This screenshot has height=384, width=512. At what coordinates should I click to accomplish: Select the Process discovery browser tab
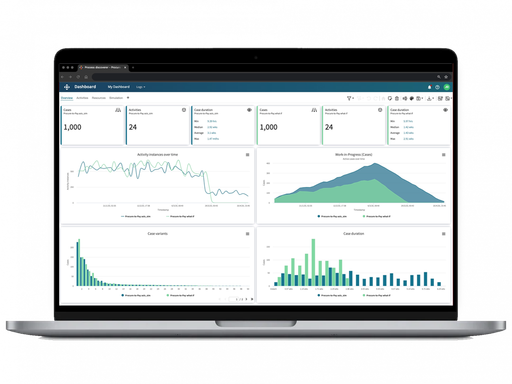pyautogui.click(x=103, y=67)
